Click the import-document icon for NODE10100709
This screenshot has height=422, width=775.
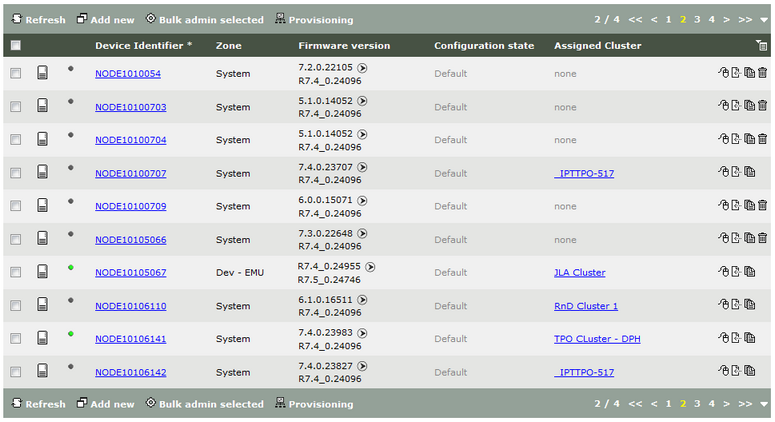tap(736, 205)
